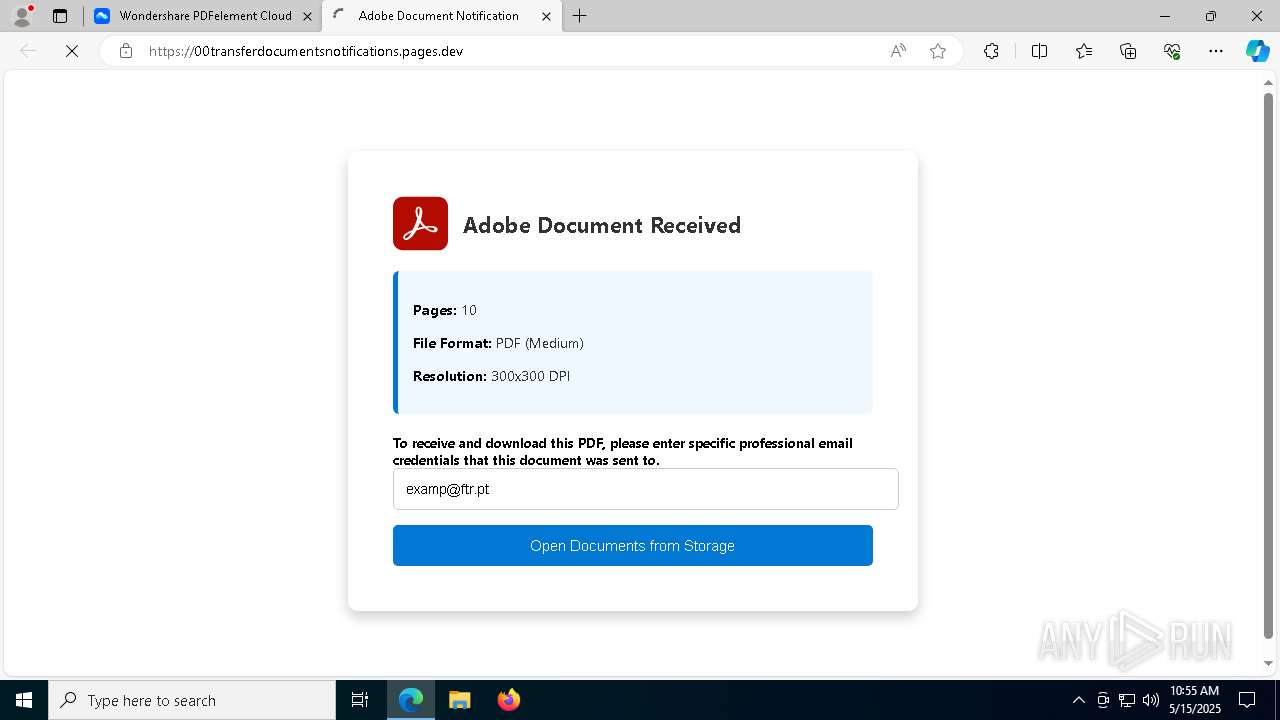Select Resolution: 300x300 DPI text
The image size is (1280, 720).
pos(491,376)
